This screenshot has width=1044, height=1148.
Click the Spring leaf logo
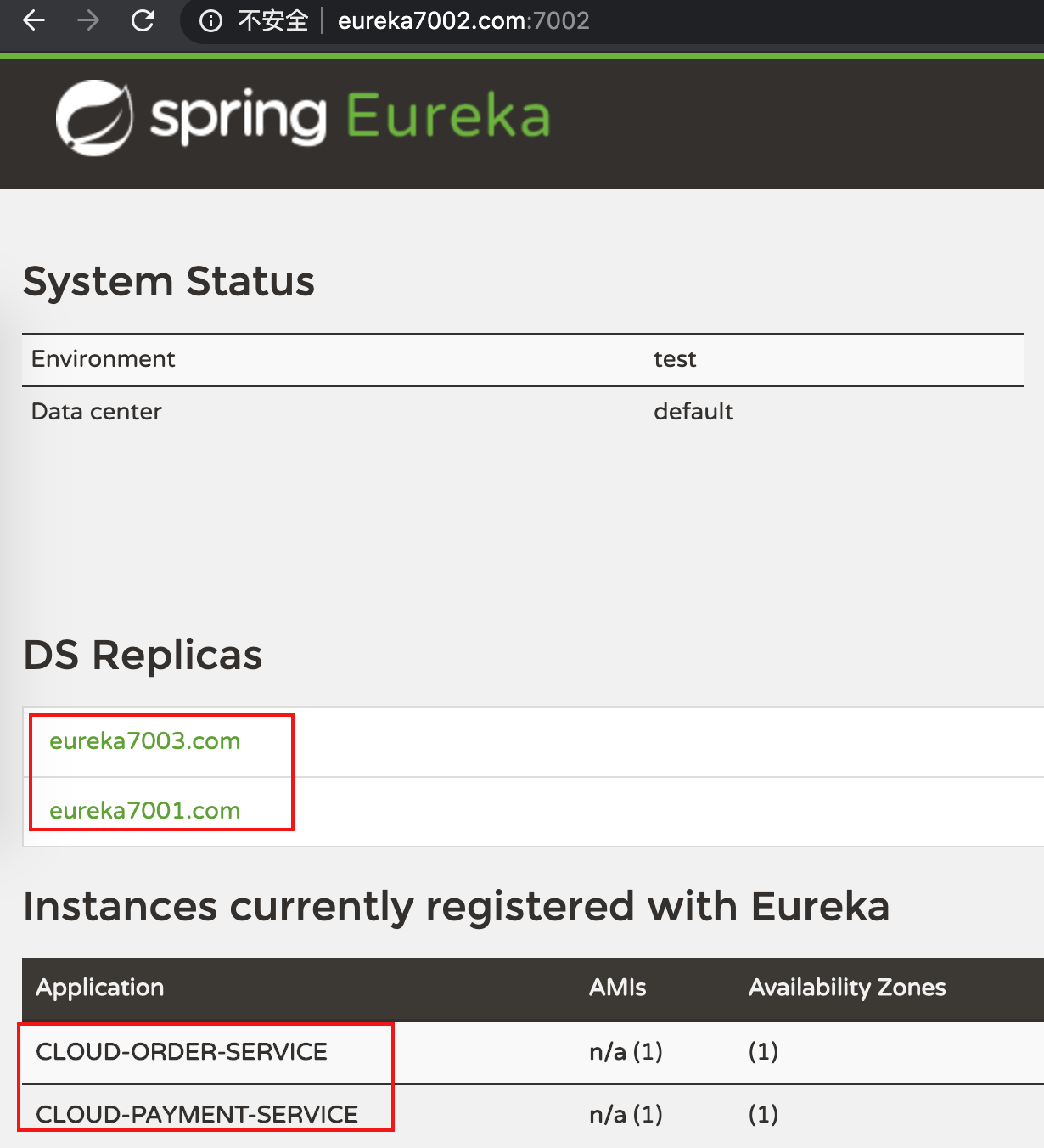[94, 118]
